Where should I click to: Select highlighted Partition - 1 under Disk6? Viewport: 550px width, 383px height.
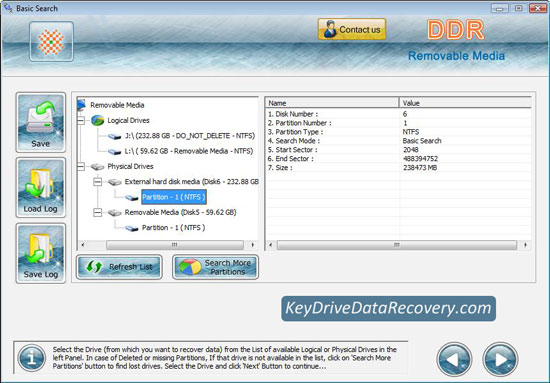tap(174, 197)
